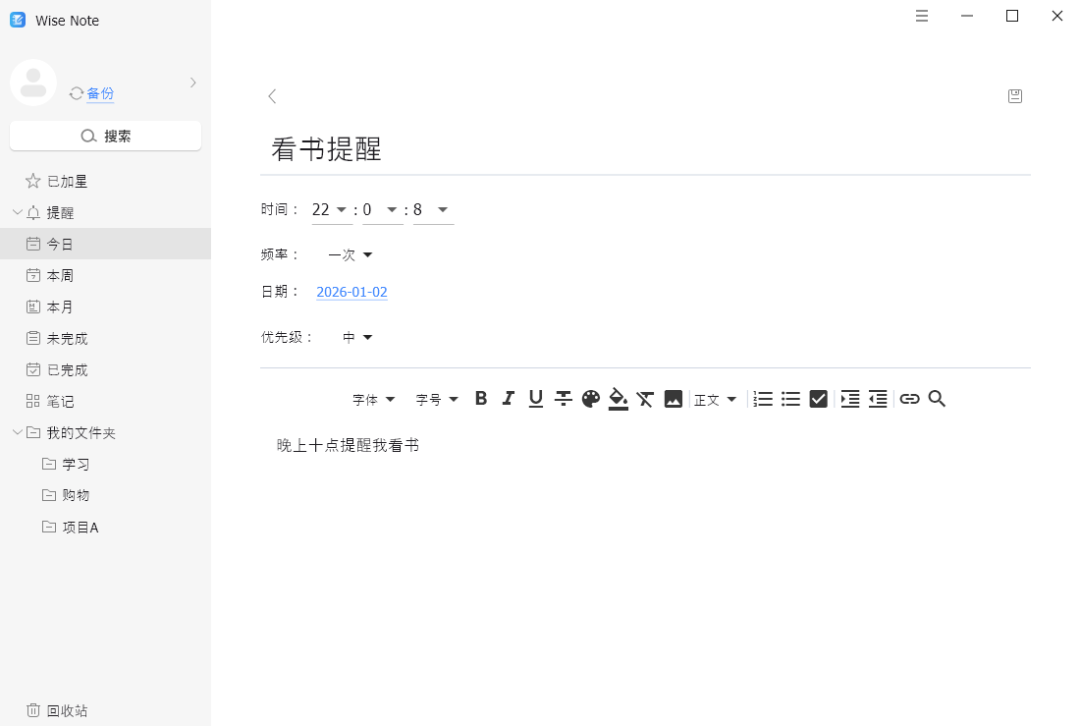Insert a hyperlink from the toolbar
Viewport: 1080px width, 726px height.
[x=909, y=398]
